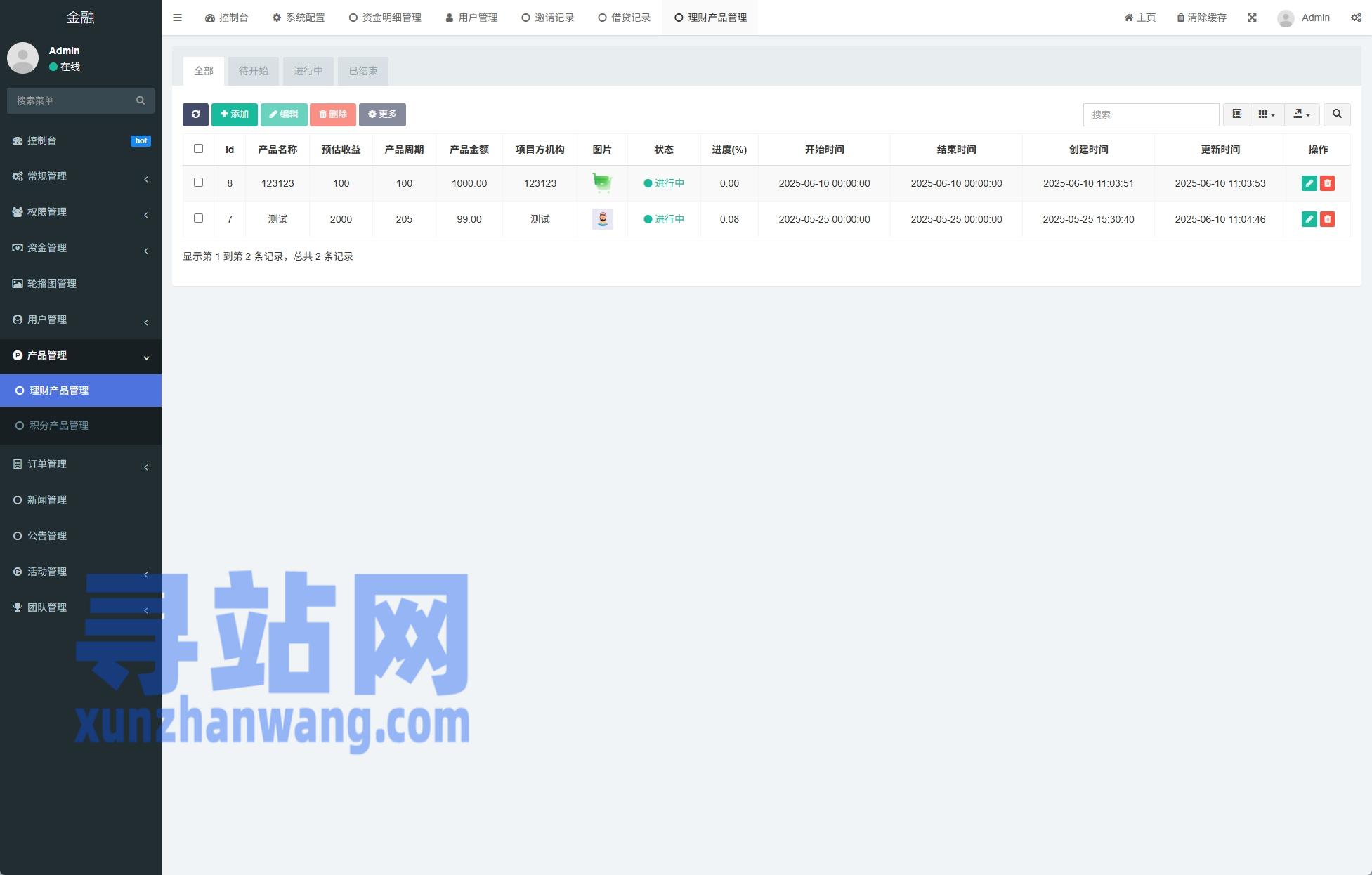Delete row 7 with red trash icon
This screenshot has width=1372, height=875.
[x=1327, y=219]
